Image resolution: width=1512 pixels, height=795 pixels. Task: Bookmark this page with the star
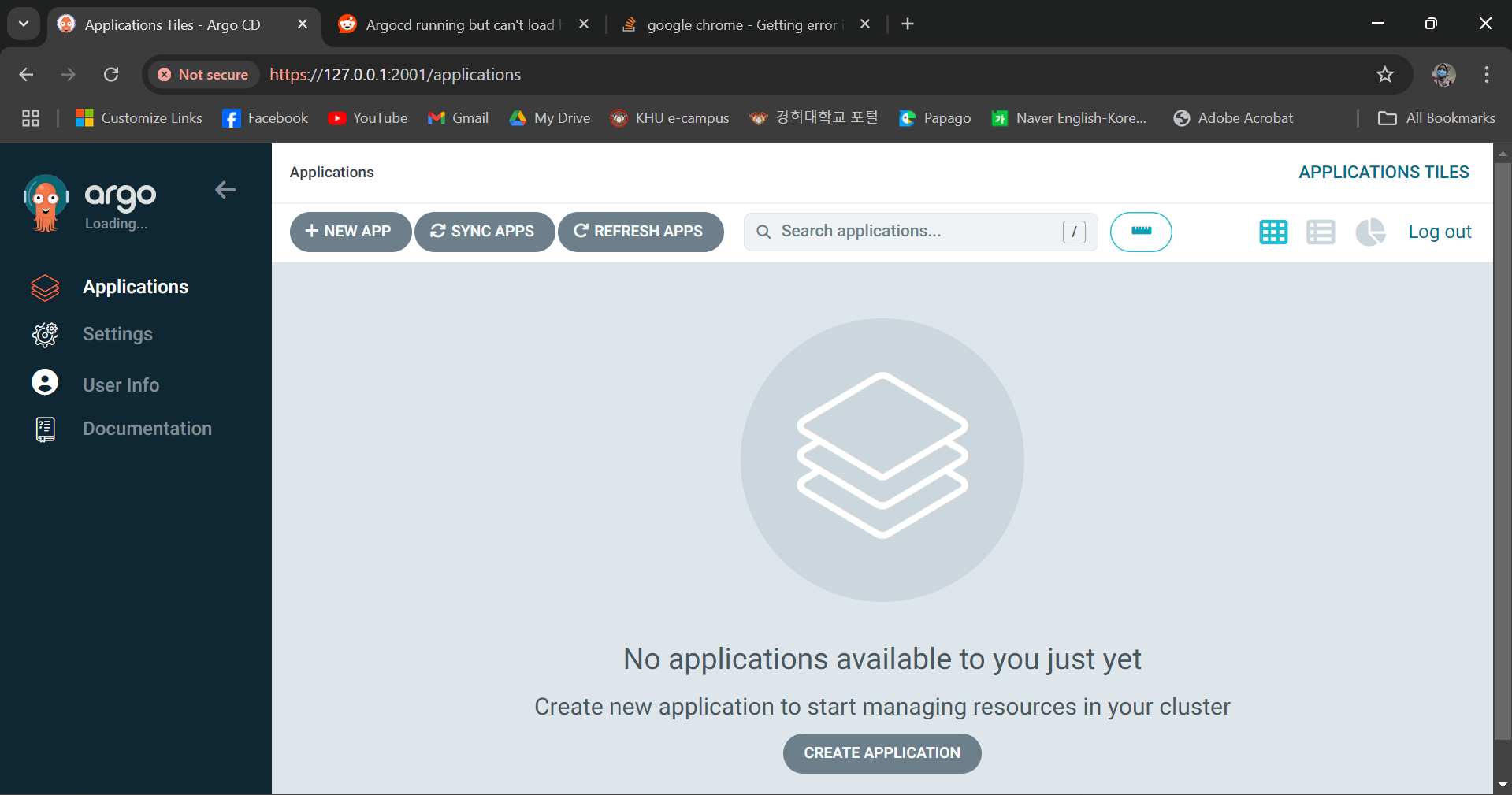1384,75
